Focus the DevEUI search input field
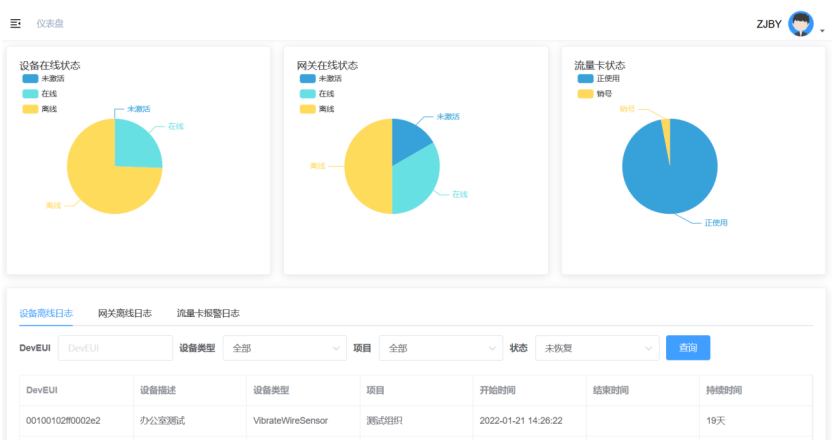 point(115,348)
